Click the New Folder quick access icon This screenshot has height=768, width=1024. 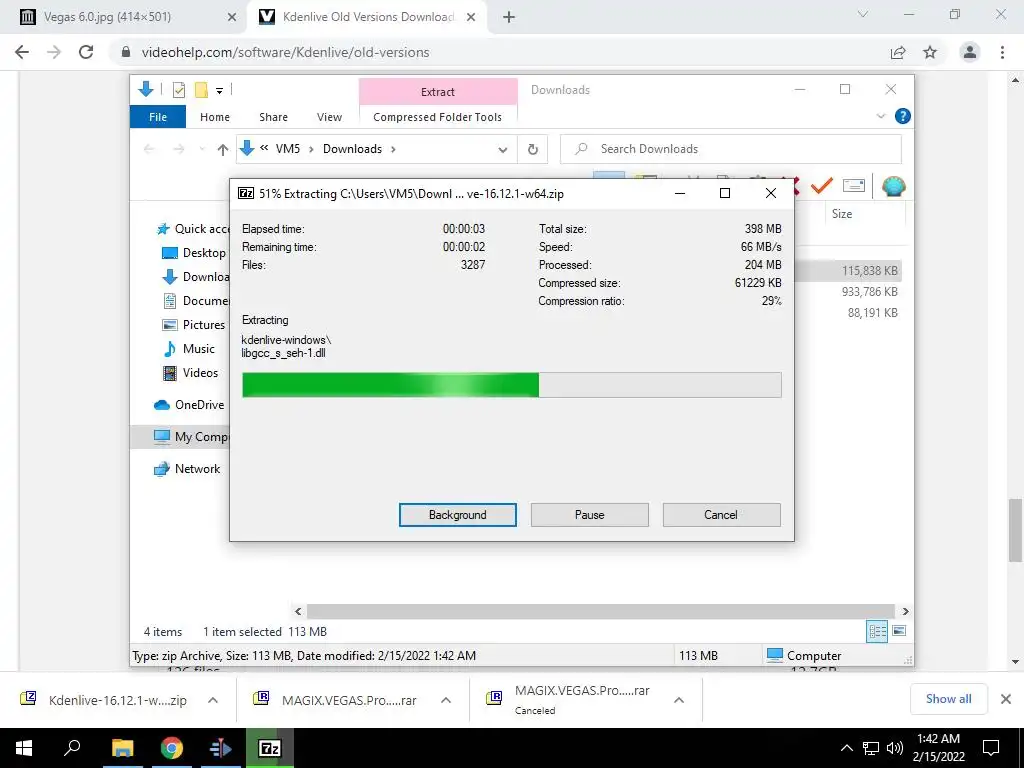pyautogui.click(x=201, y=90)
